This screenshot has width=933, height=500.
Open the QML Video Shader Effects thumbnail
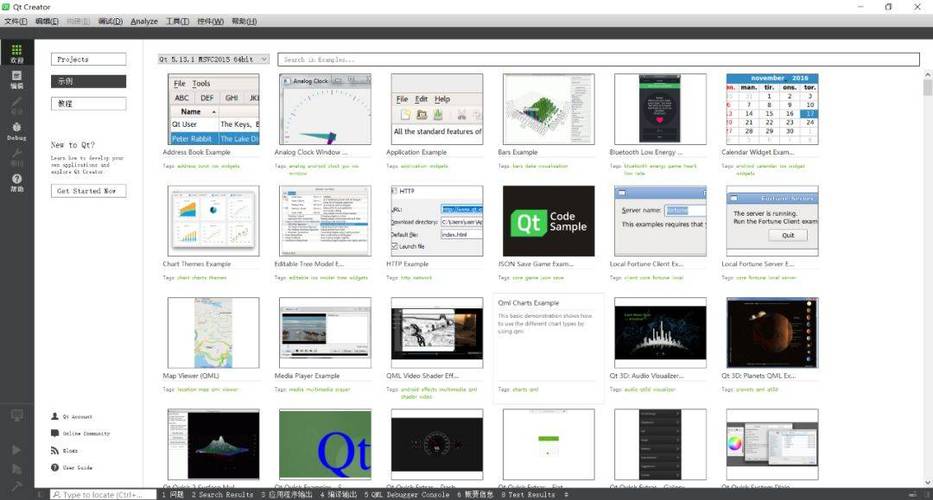pyautogui.click(x=437, y=333)
